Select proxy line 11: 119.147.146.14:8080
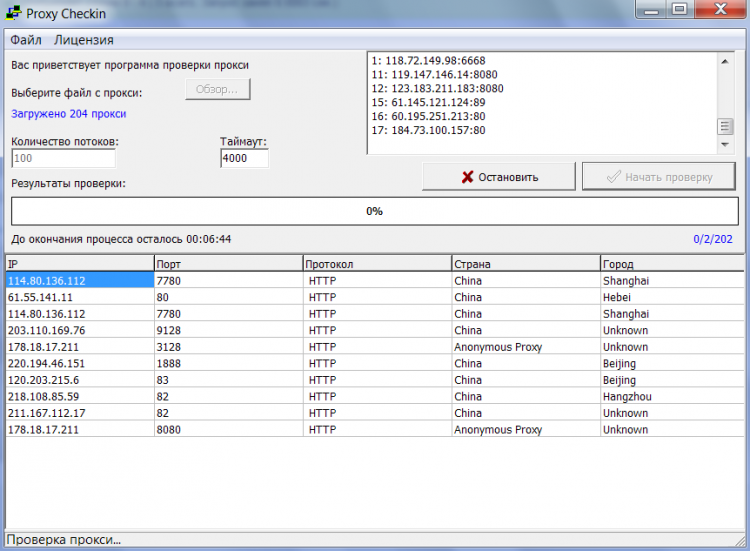This screenshot has height=551, width=750. [x=434, y=75]
